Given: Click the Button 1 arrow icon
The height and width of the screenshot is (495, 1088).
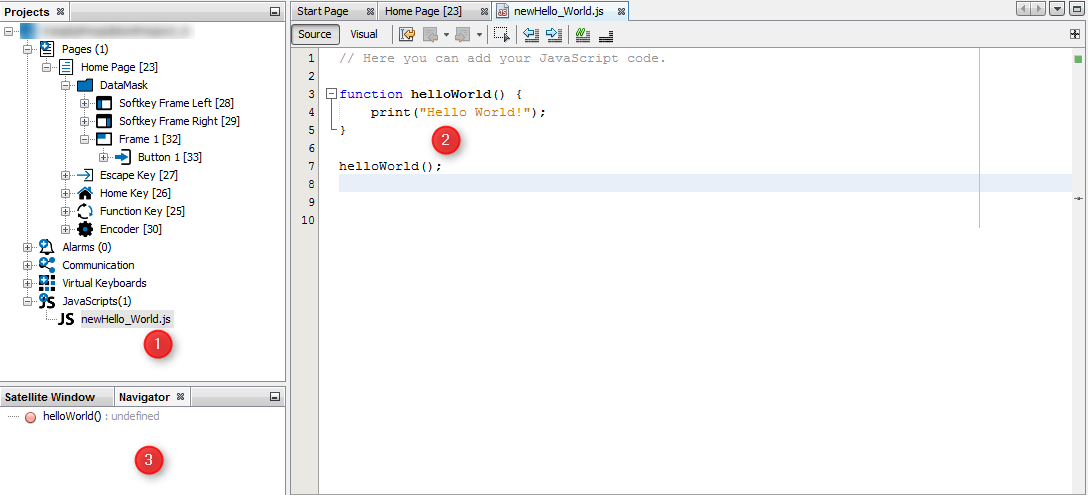Looking at the screenshot, I should click(123, 157).
